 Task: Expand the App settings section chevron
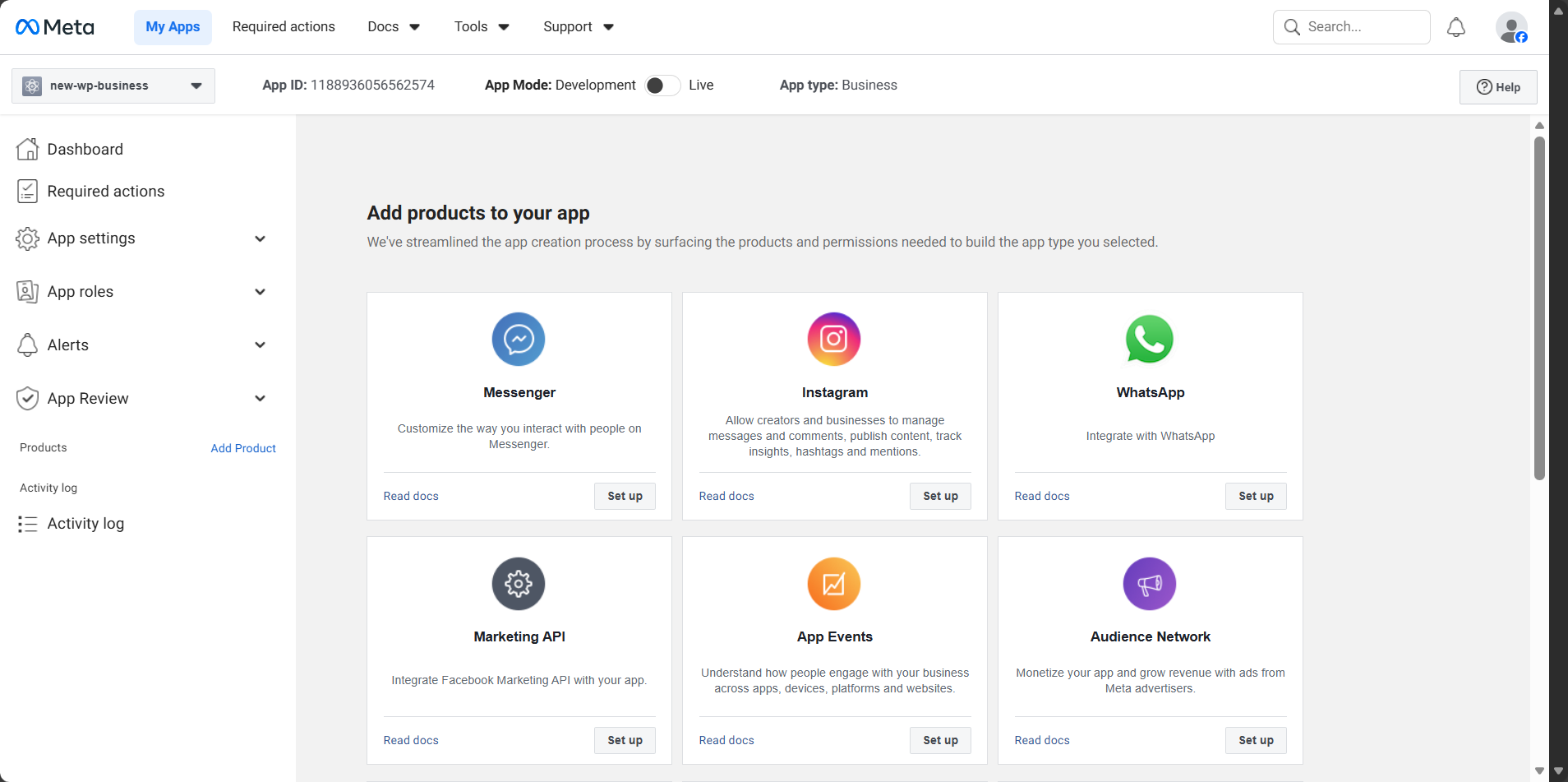261,238
